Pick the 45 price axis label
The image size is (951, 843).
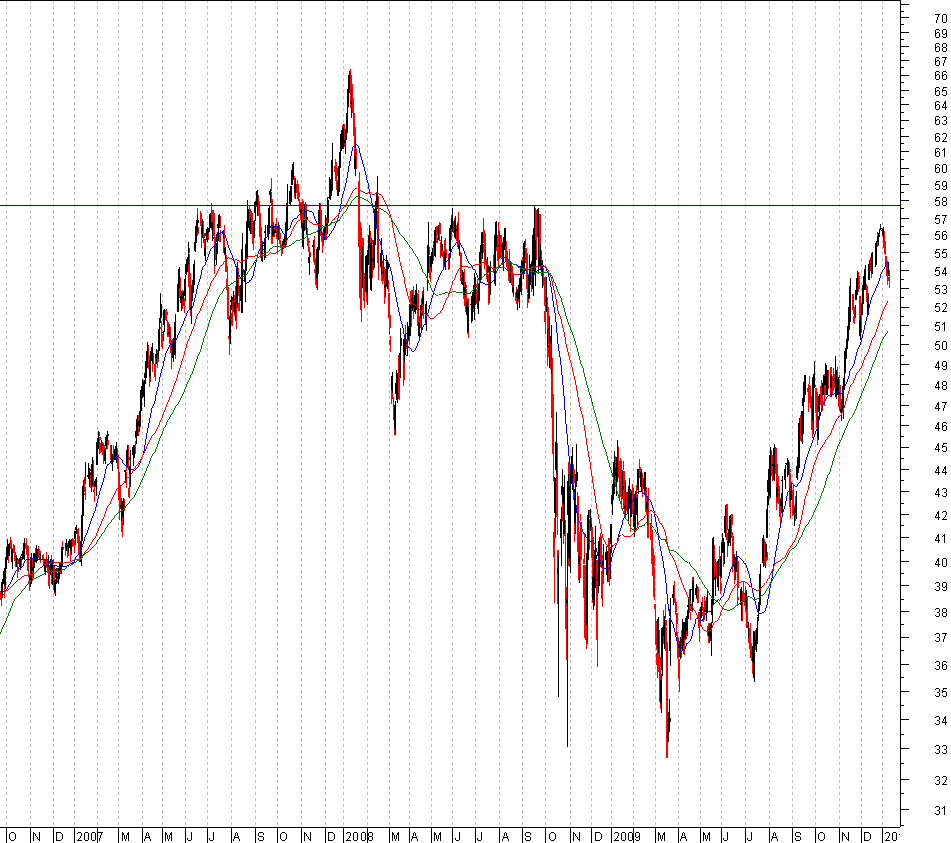click(941, 448)
